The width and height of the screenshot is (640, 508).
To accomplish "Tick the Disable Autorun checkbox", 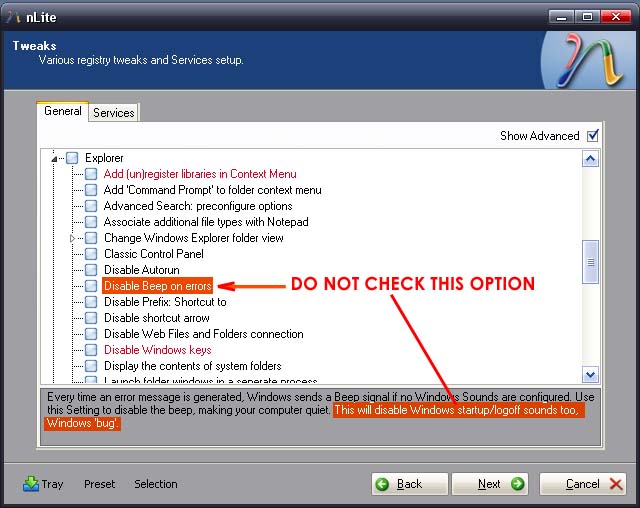I will [91, 270].
